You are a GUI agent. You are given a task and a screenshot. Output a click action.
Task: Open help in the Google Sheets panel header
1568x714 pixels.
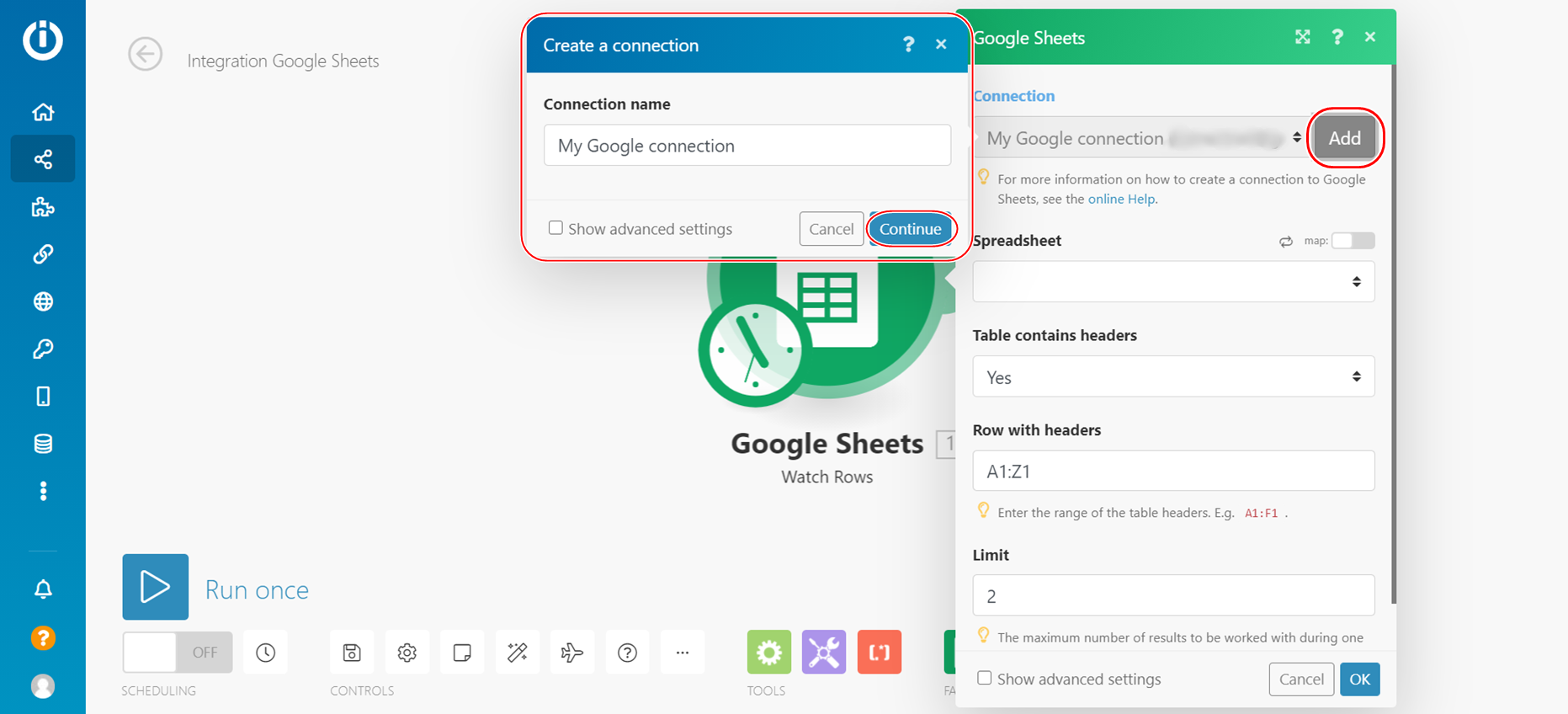1337,36
